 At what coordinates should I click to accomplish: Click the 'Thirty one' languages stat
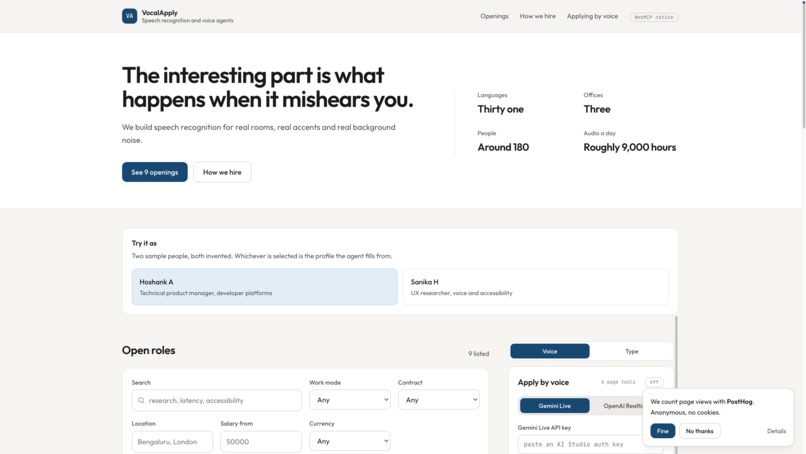501,109
